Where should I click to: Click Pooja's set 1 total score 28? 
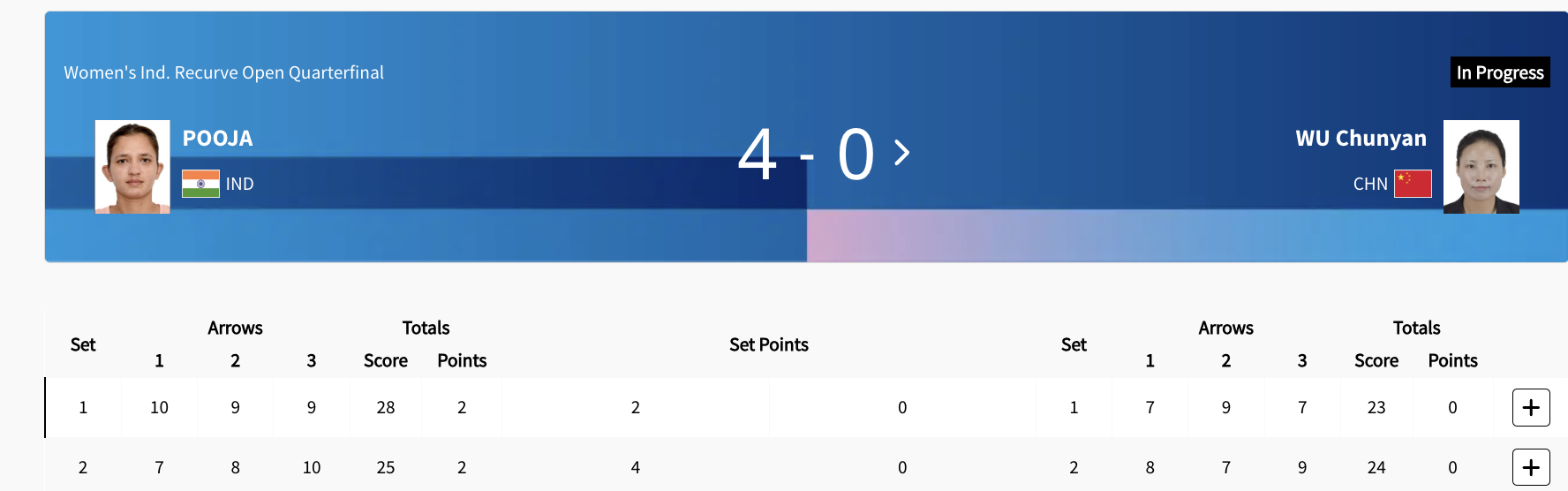point(386,407)
